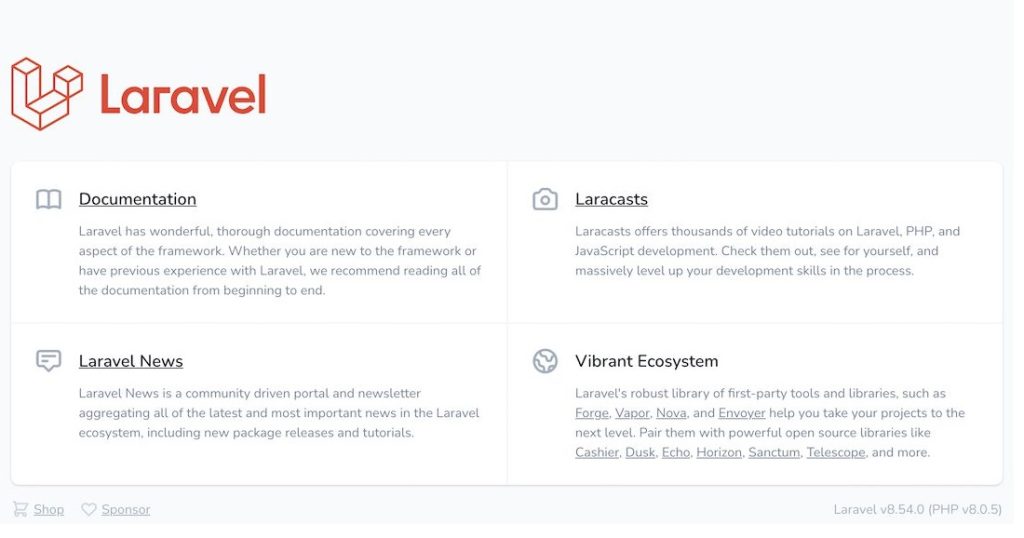
Task: Follow the Forge link
Action: [x=591, y=413]
